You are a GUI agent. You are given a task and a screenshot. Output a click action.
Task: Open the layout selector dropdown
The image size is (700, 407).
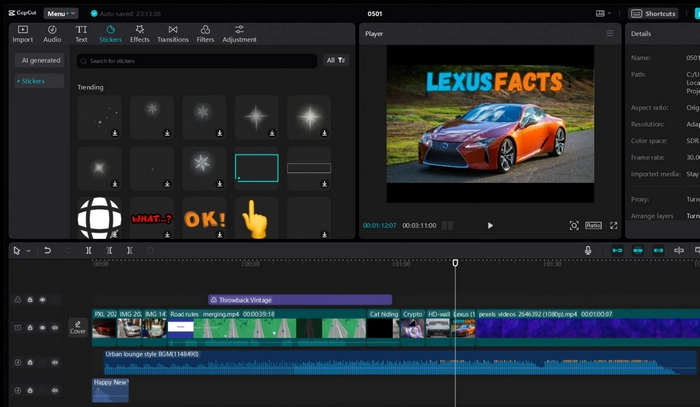click(x=604, y=13)
